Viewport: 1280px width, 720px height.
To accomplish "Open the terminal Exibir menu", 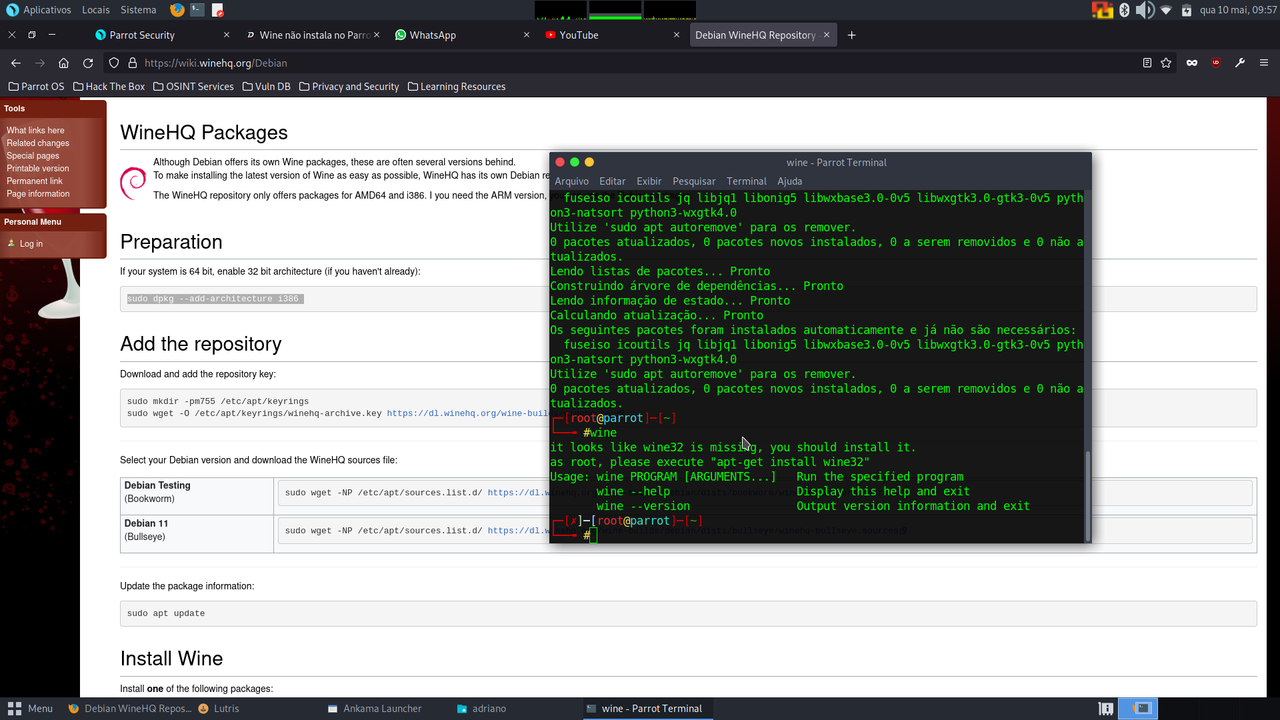I will 649,181.
